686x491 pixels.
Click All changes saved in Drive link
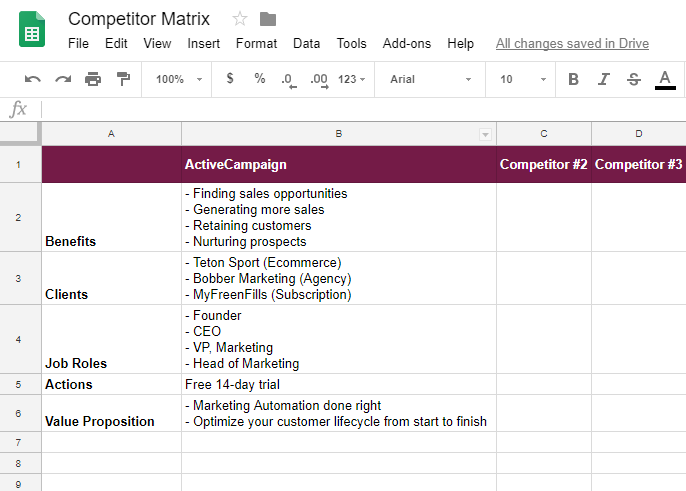tap(572, 43)
